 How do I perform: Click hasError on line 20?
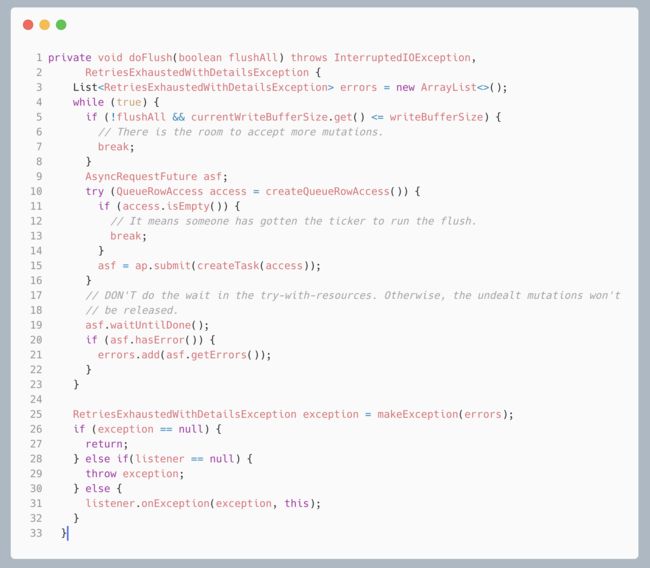[160, 340]
